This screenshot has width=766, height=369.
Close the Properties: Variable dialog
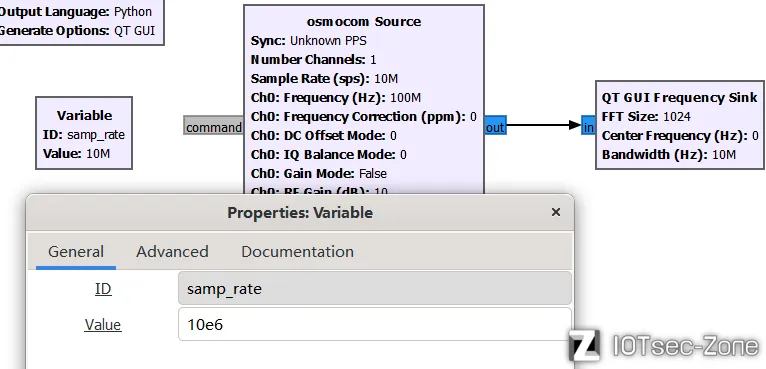[555, 212]
